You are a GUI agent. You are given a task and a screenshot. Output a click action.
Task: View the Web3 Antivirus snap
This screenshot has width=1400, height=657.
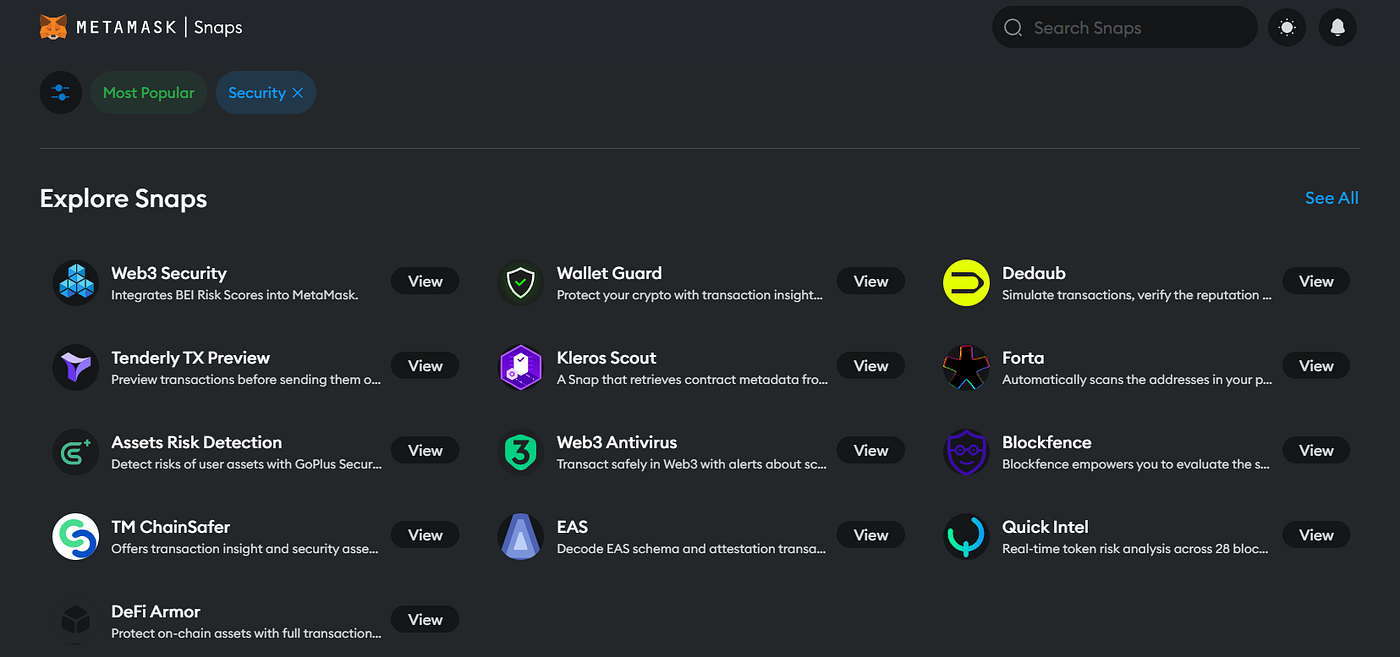point(871,450)
